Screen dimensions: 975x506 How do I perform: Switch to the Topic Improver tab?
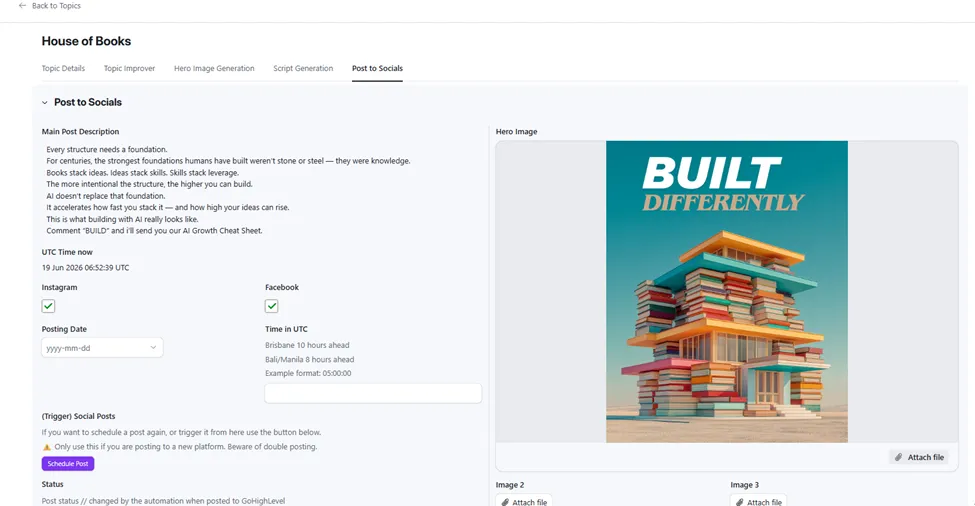pos(129,68)
